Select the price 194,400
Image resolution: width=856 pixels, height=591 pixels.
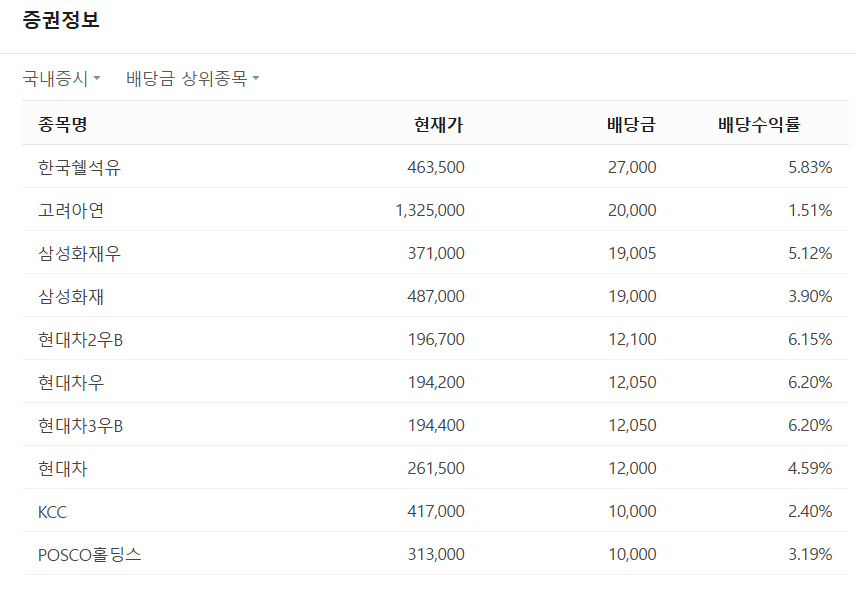[x=436, y=425]
